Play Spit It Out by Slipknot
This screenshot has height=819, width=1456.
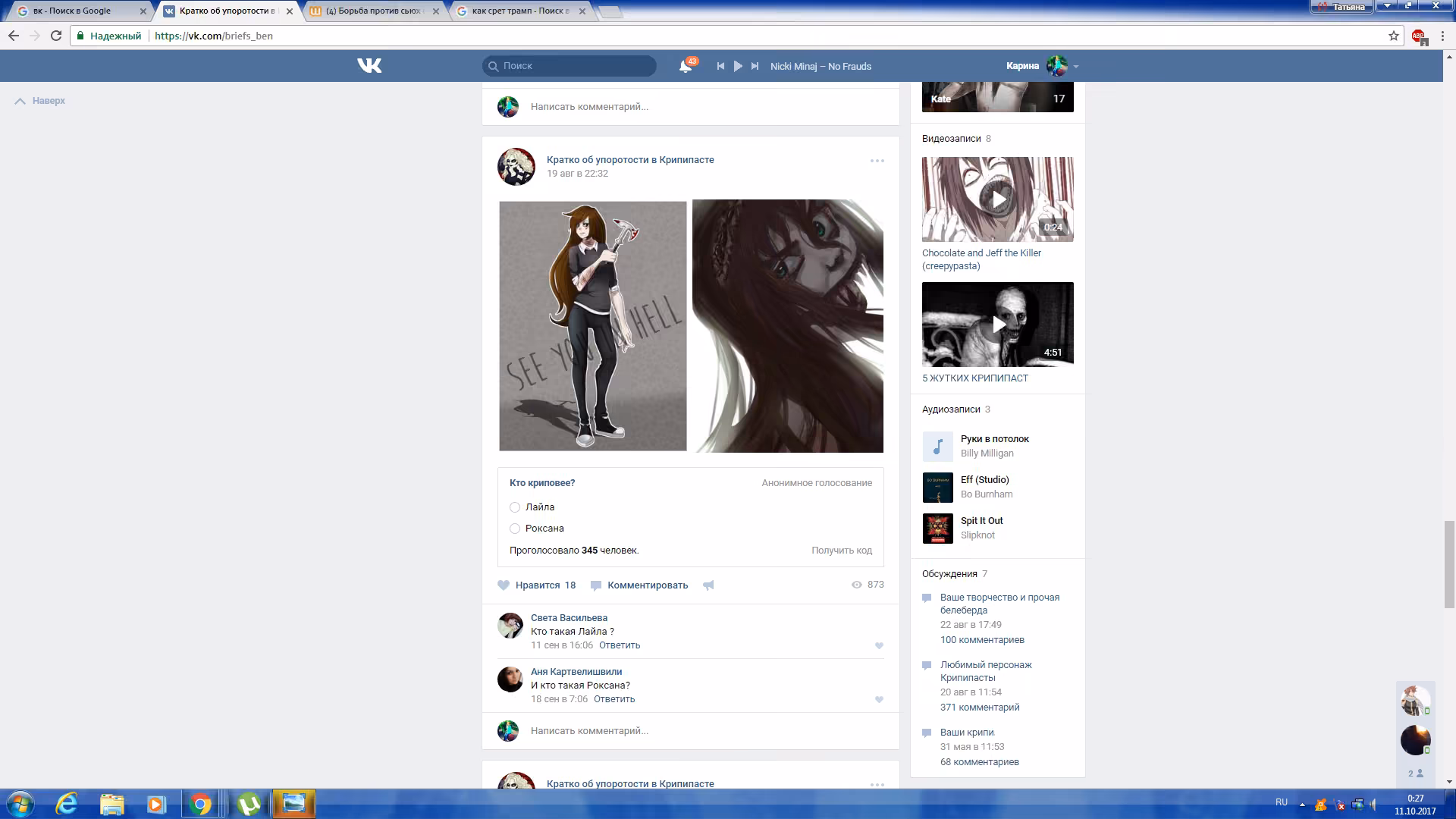click(937, 529)
